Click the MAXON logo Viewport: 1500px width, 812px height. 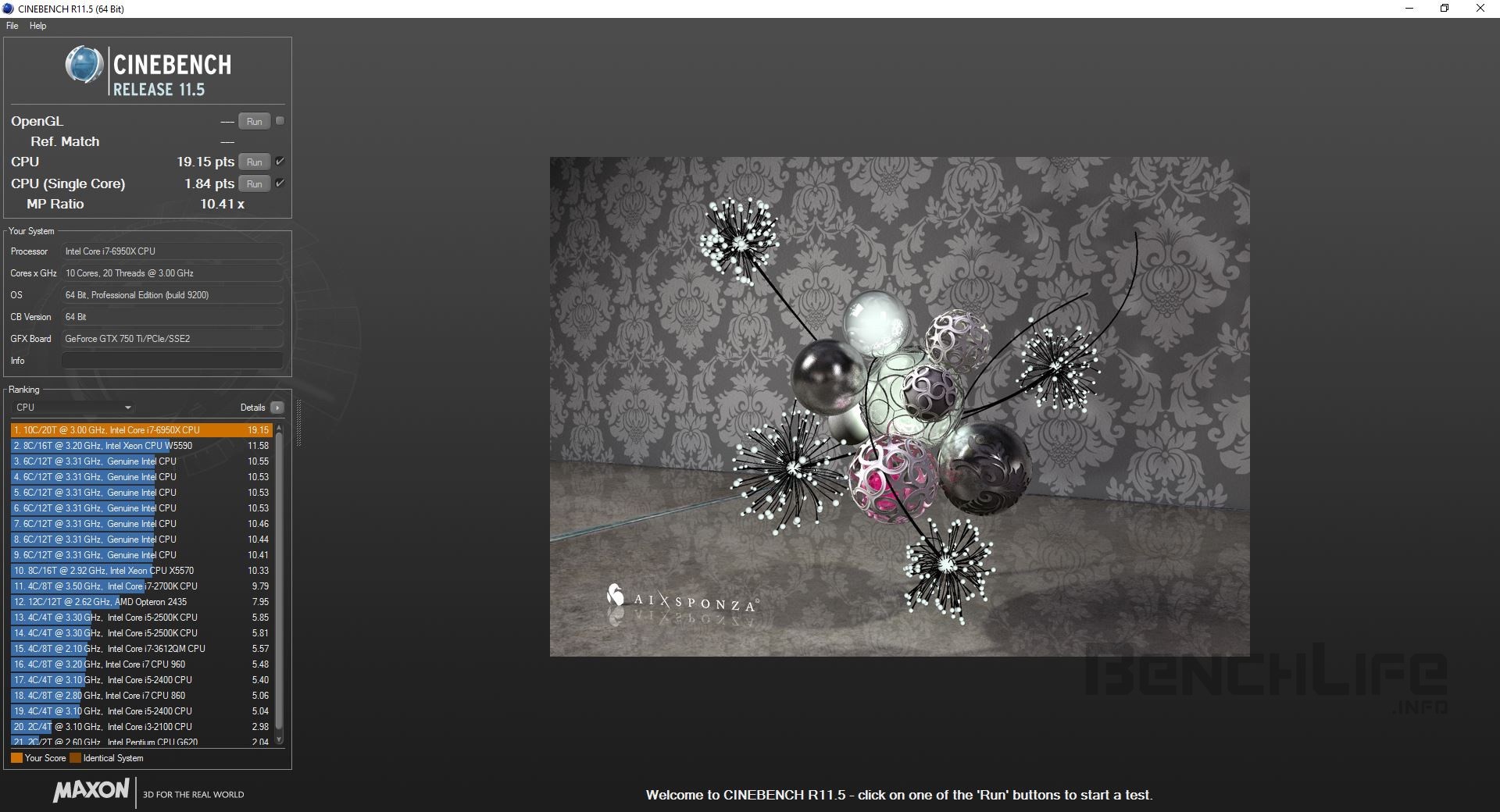pyautogui.click(x=91, y=791)
